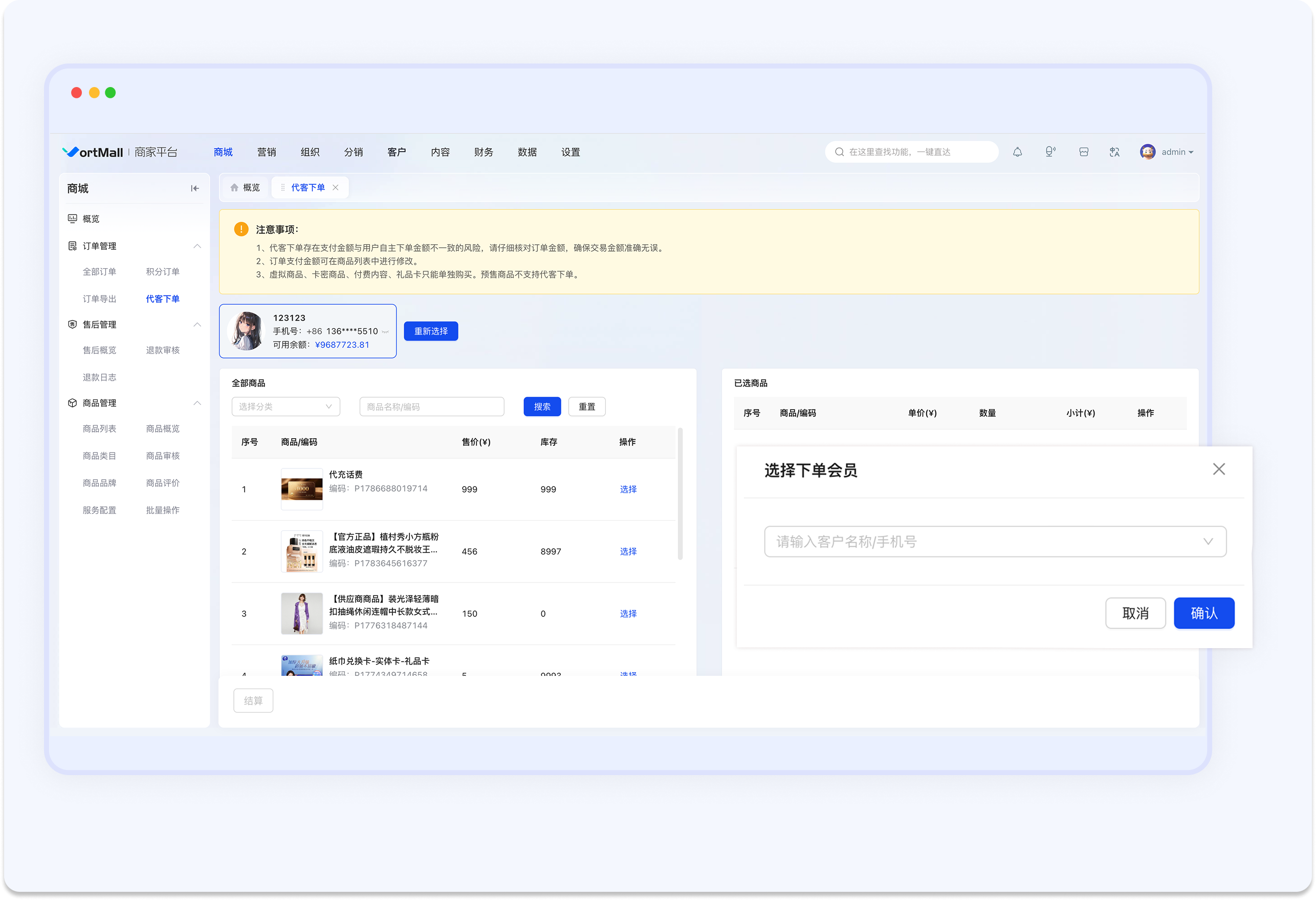Open 全部订单 in the sidebar

(100, 271)
